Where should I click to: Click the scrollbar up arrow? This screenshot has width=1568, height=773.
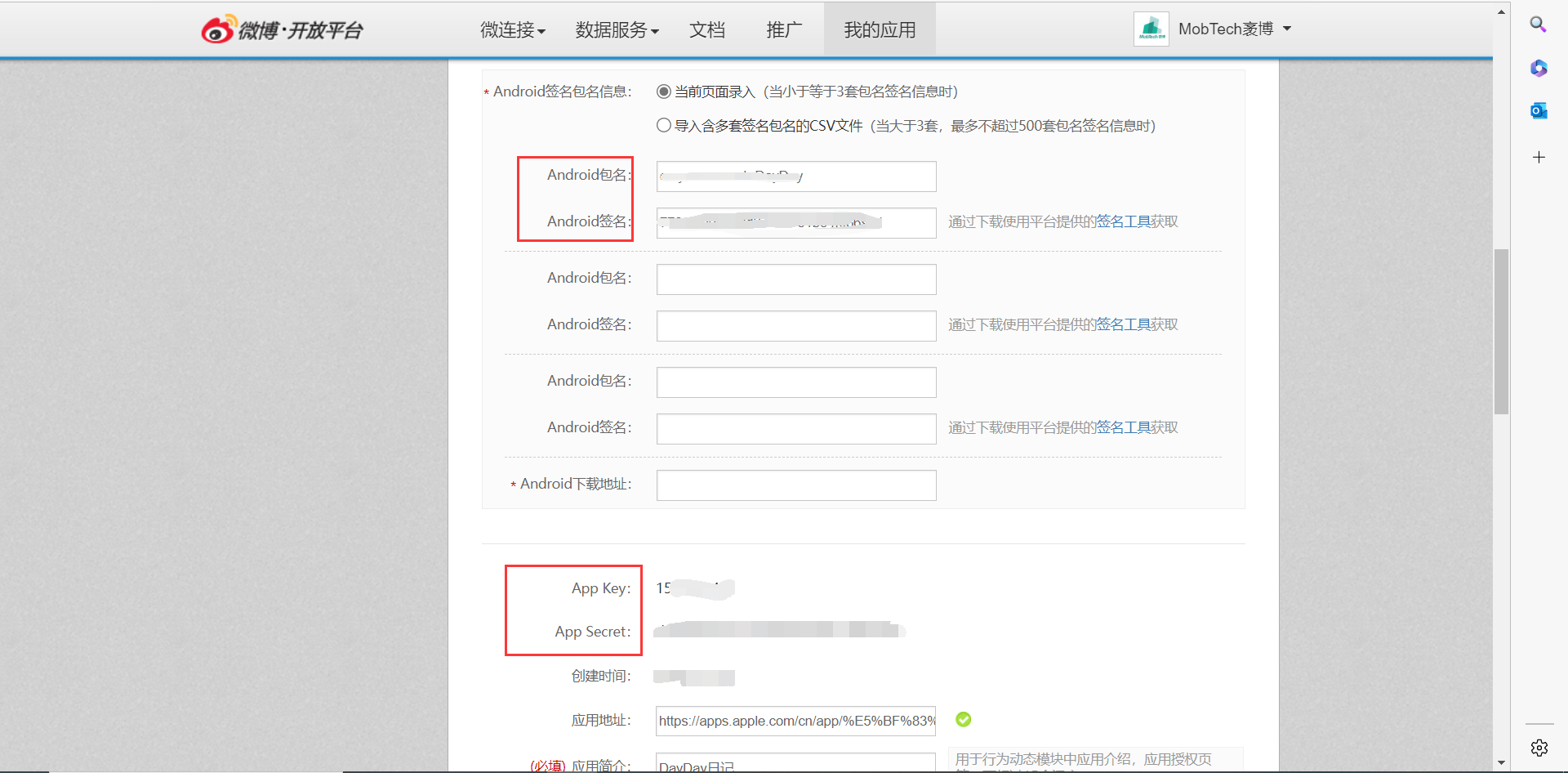pos(1501,11)
